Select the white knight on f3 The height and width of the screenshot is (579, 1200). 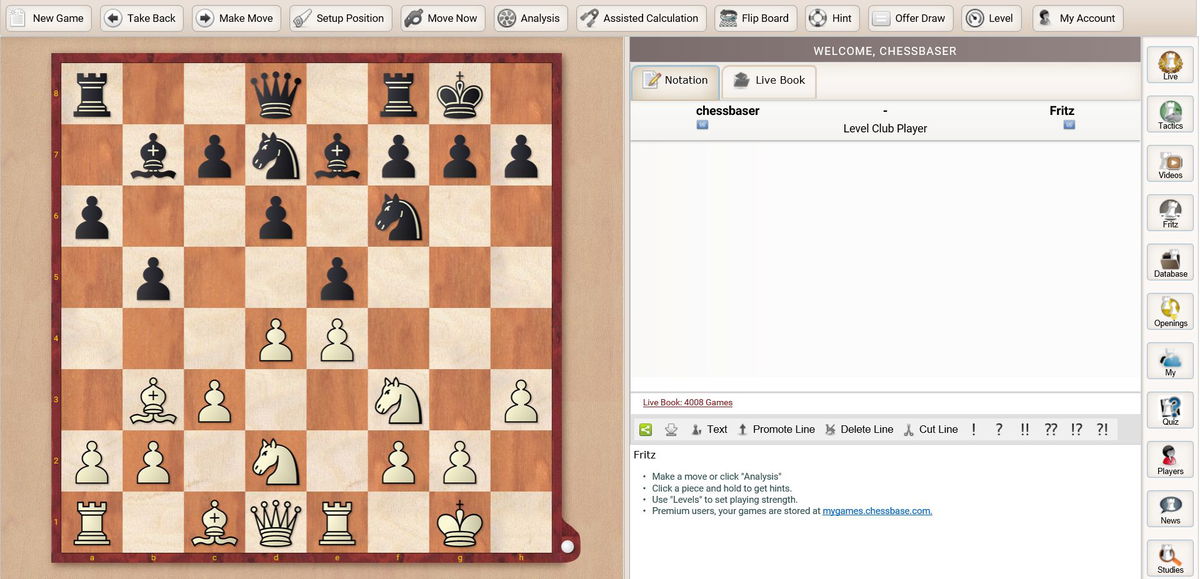[398, 399]
